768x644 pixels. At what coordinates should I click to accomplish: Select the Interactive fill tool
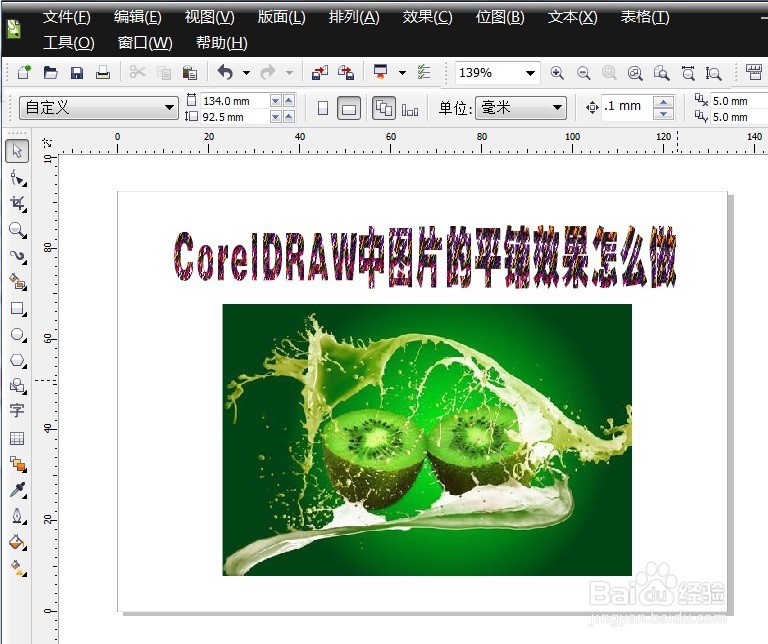point(18,568)
